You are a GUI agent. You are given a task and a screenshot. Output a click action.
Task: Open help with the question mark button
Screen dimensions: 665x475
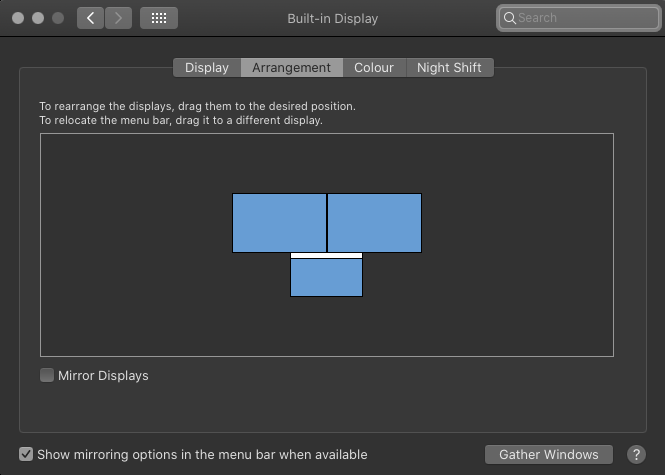point(635,454)
